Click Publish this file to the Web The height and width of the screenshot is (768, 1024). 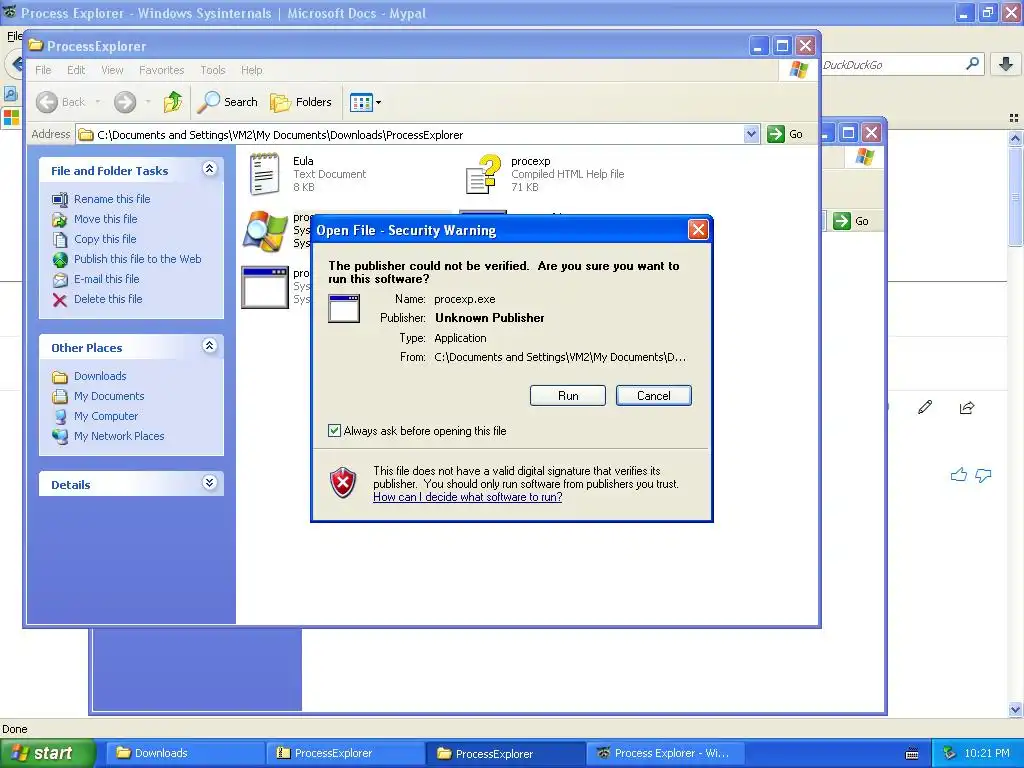[137, 259]
